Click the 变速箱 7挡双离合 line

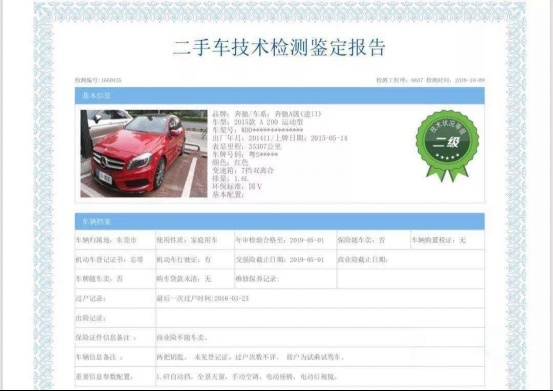[243, 171]
